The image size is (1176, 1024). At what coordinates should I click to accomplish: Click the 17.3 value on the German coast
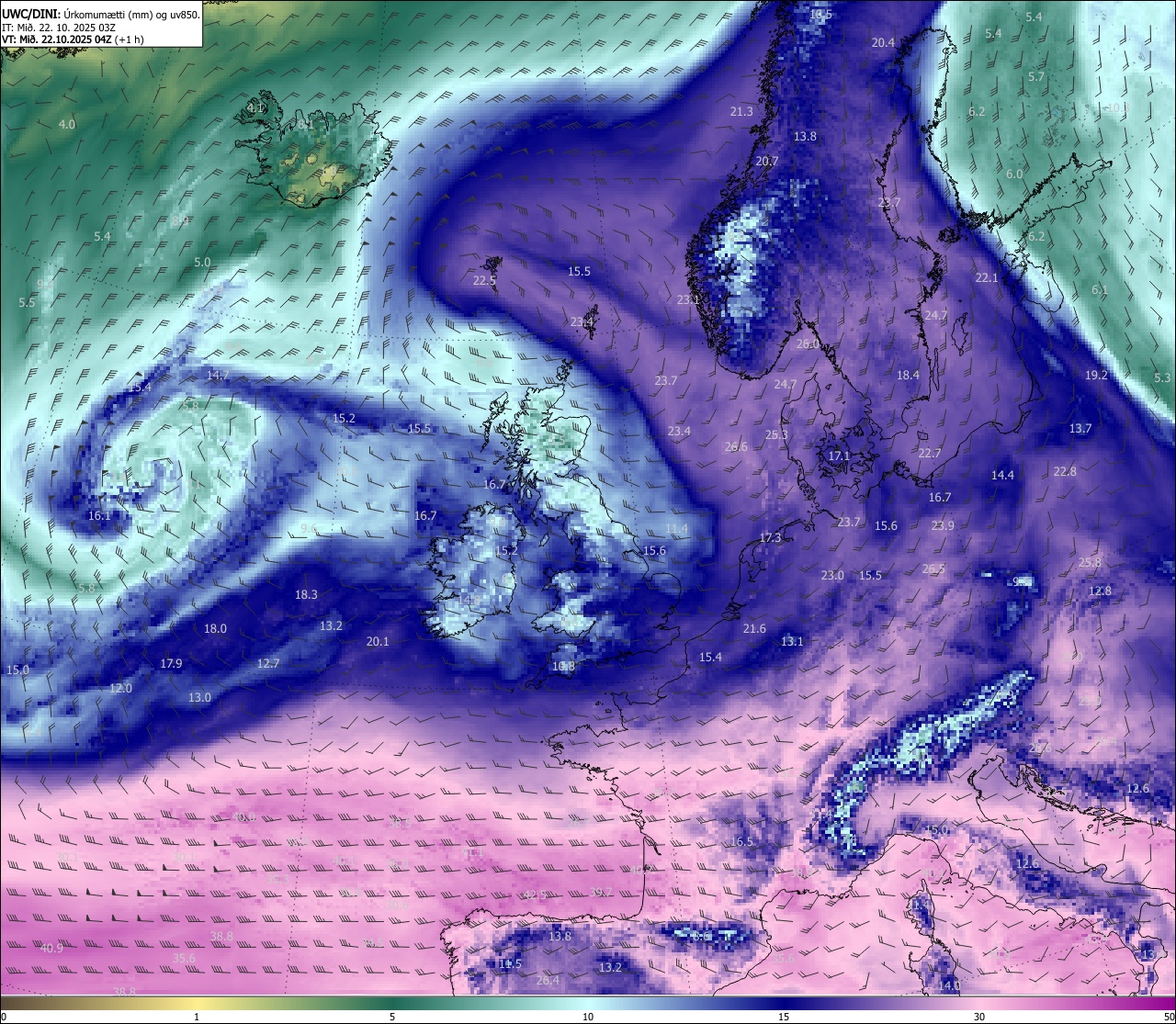click(770, 537)
